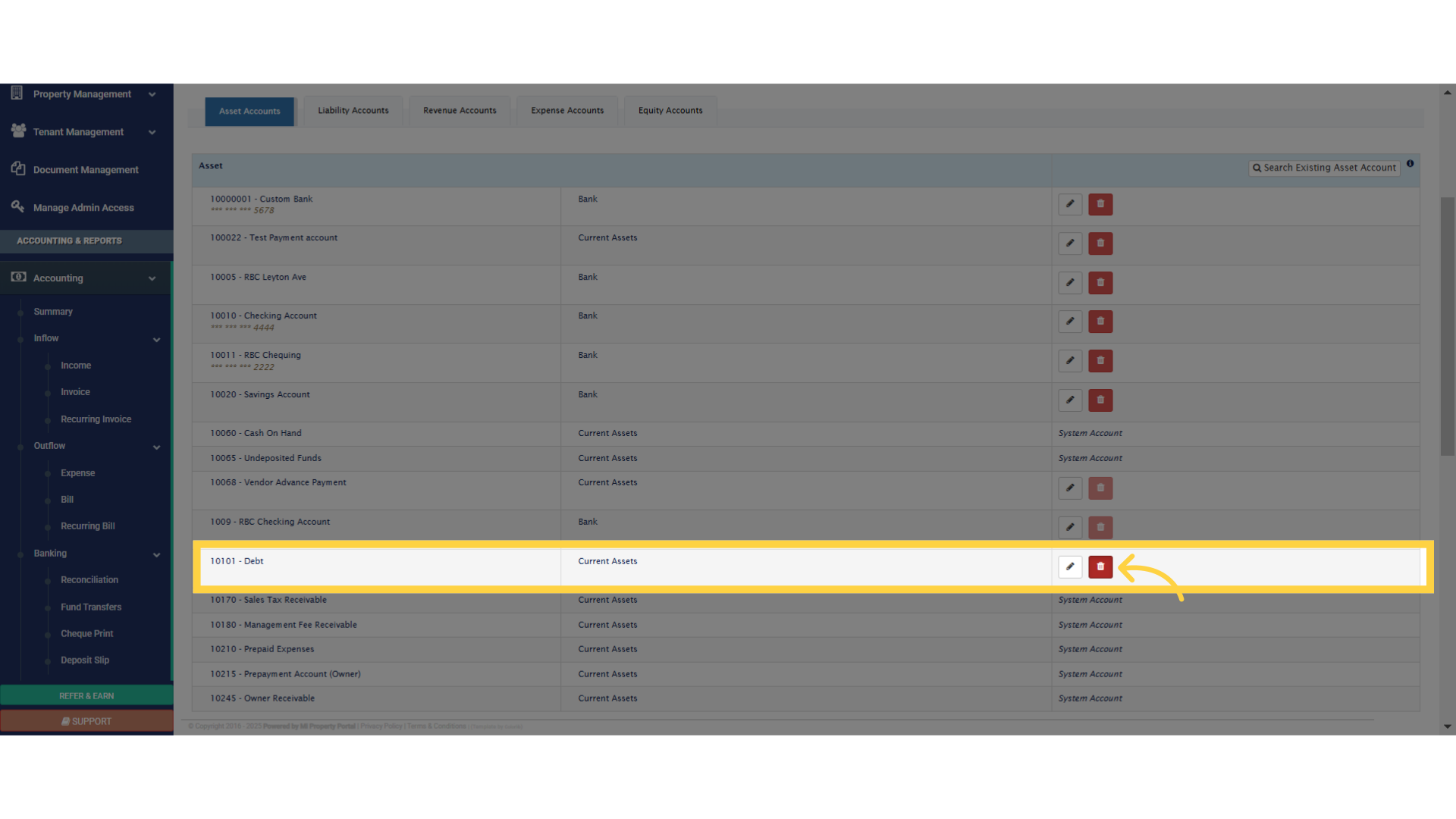The width and height of the screenshot is (1456, 819).
Task: Open the Expense Accounts tab
Action: 567,111
